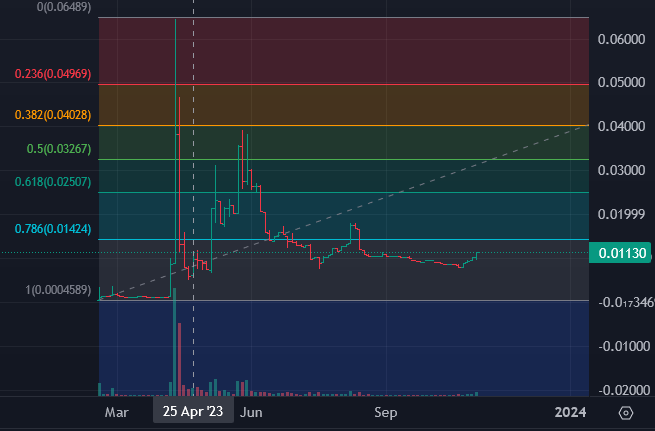Select the 0.382(0.04028) Fibonacci level label
The width and height of the screenshot is (655, 431).
point(53,115)
